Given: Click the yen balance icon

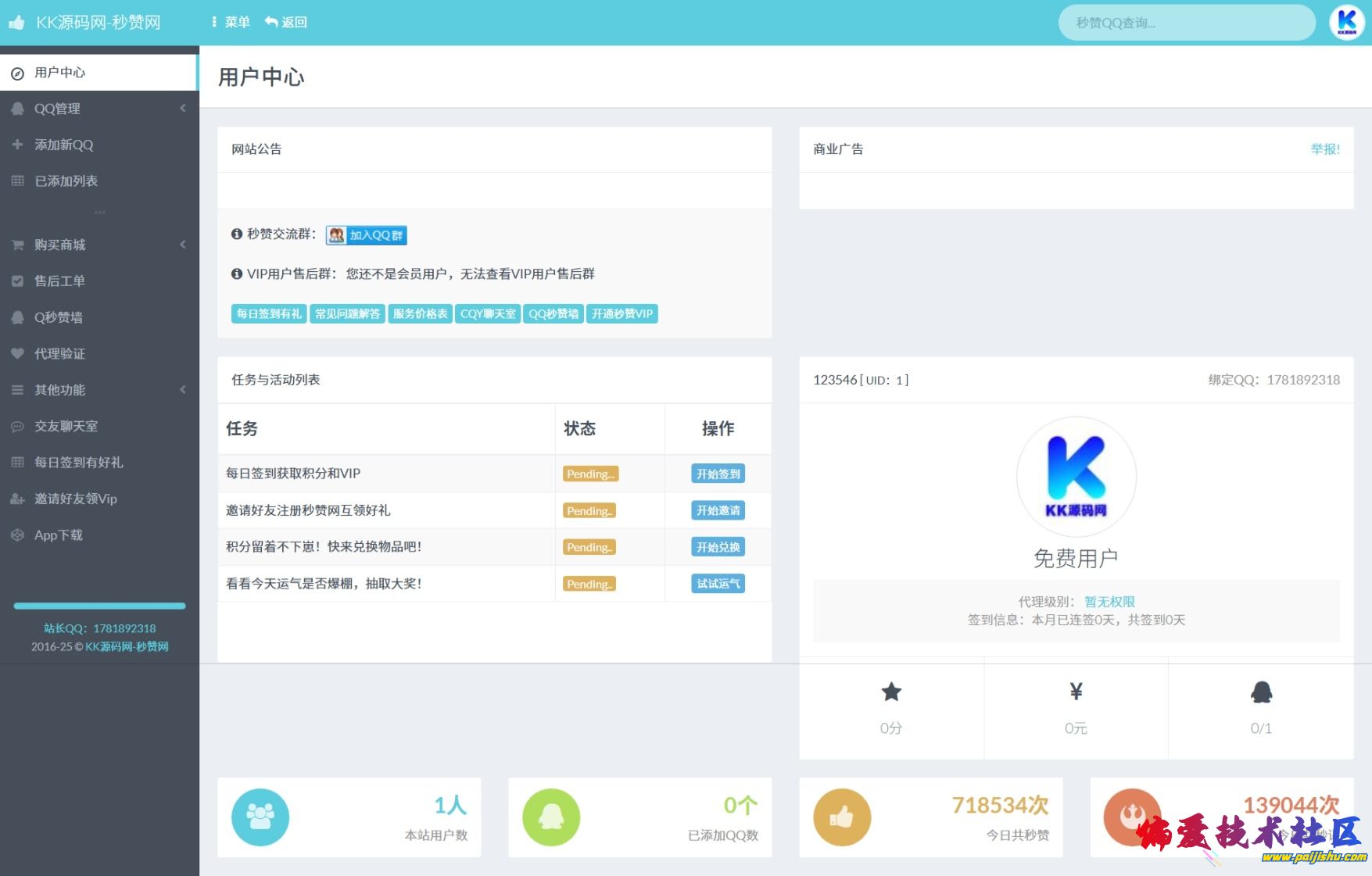Looking at the screenshot, I should [x=1076, y=692].
